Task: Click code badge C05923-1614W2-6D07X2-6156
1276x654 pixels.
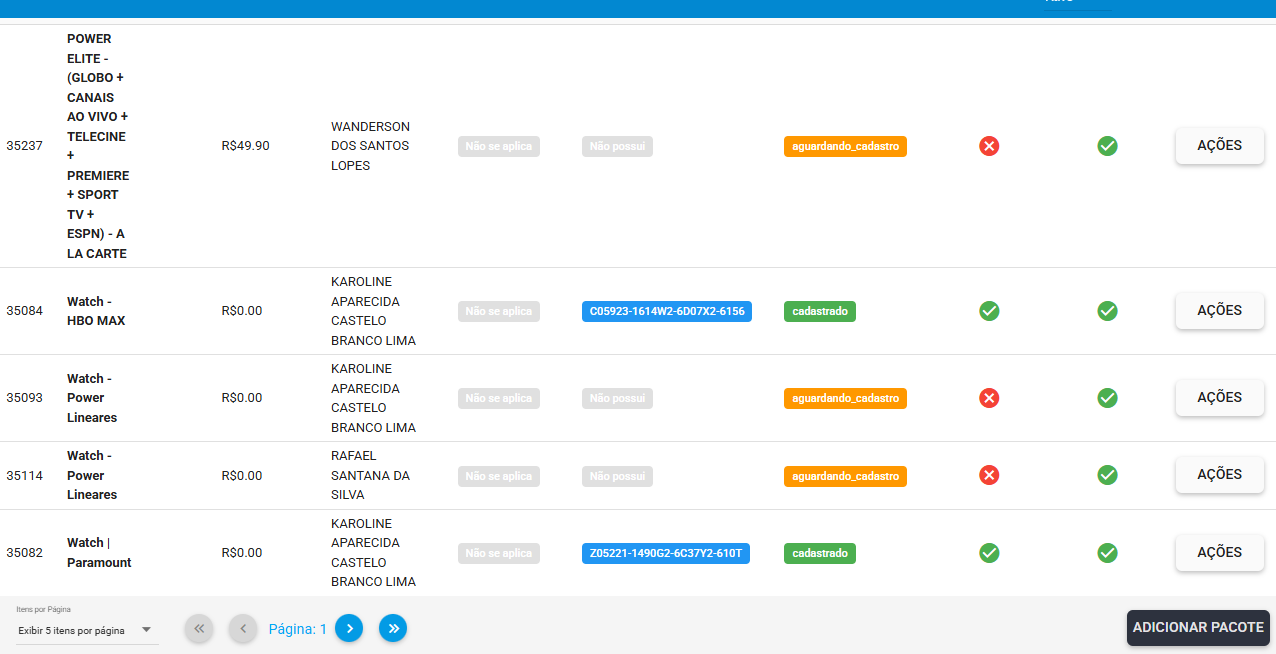Action: (x=667, y=311)
